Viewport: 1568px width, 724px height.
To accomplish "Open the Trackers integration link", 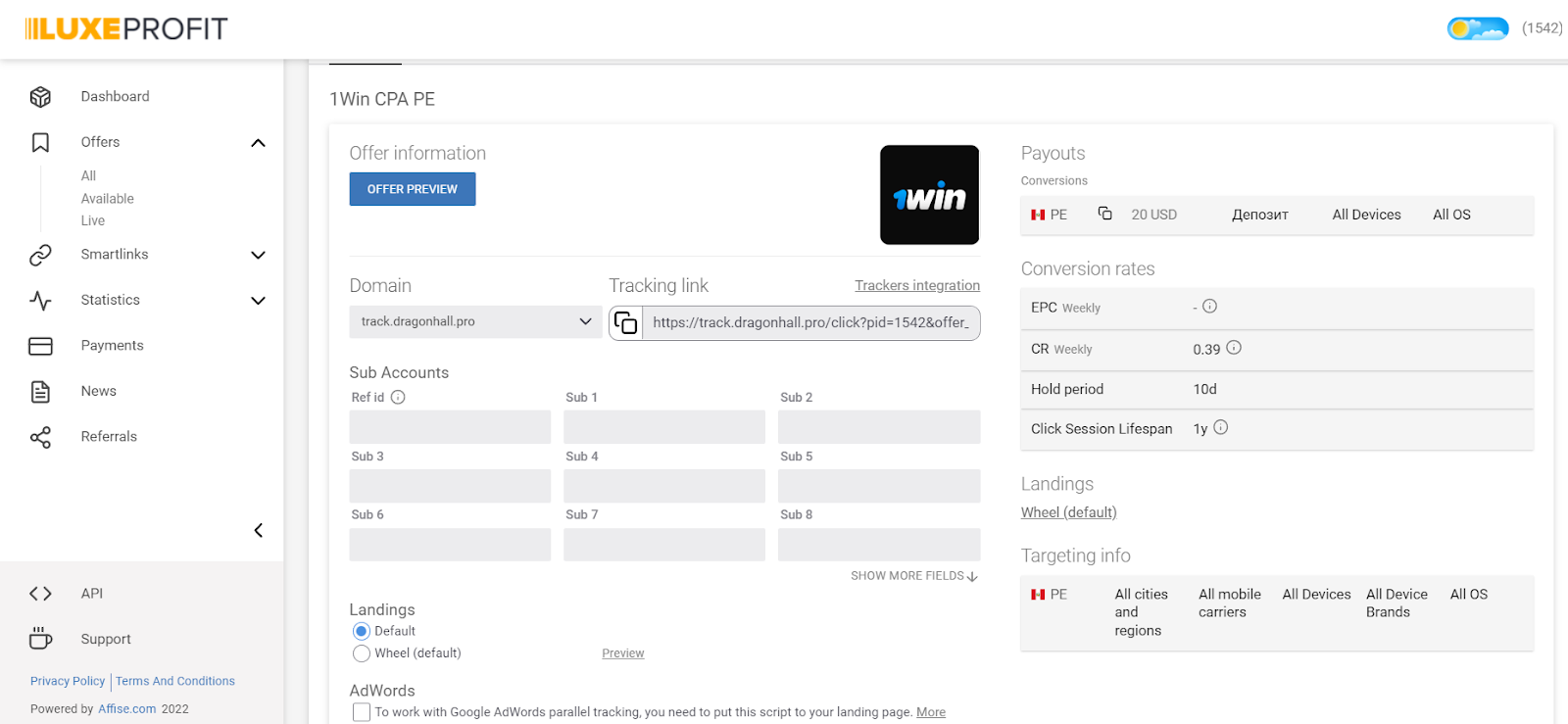I will 917,285.
